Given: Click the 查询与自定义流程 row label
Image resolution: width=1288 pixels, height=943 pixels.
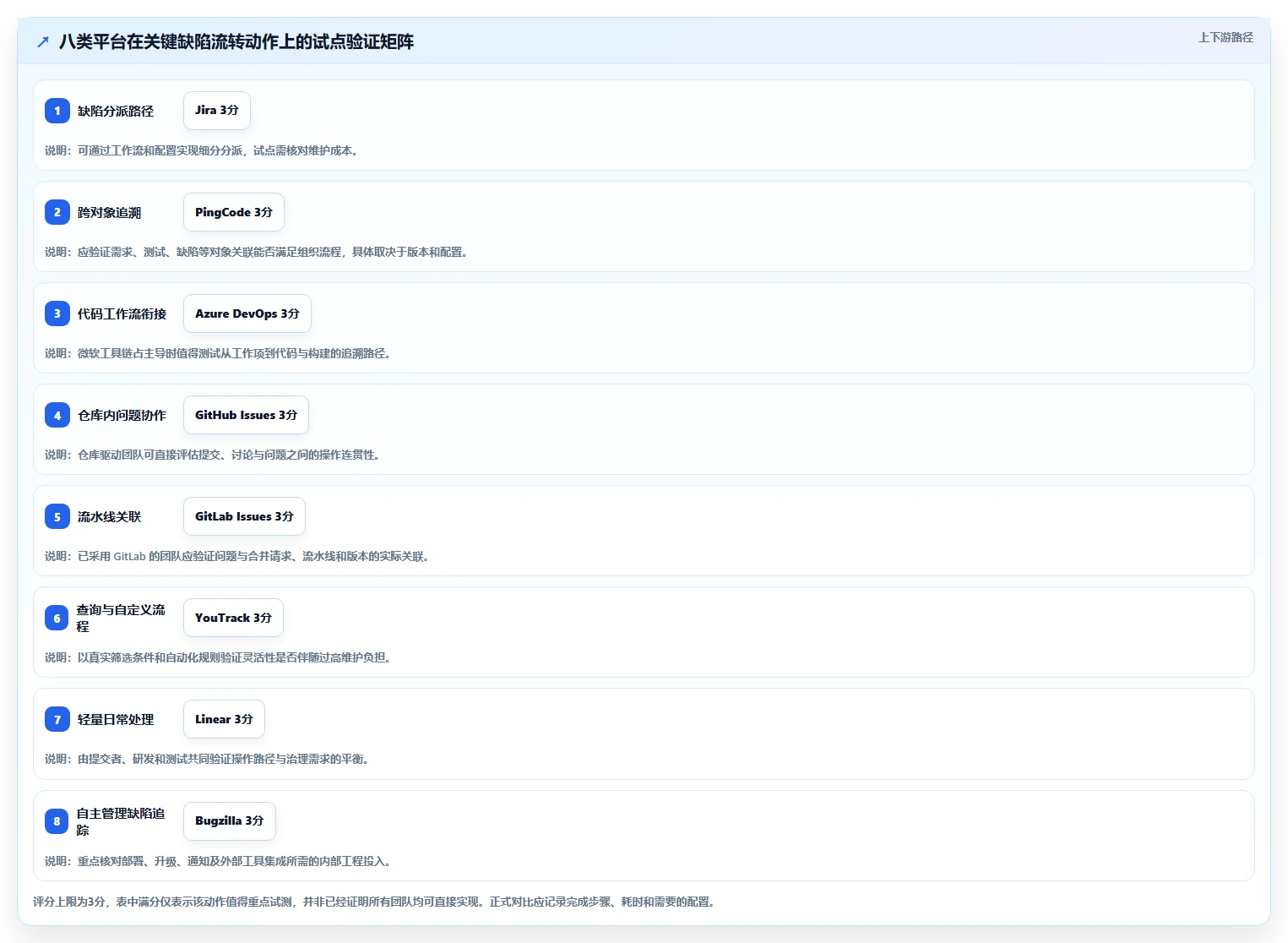Looking at the screenshot, I should [x=121, y=618].
